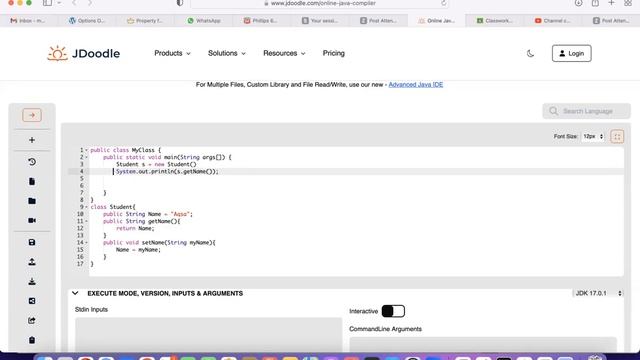Open the Solutions dropdown menu

tap(227, 53)
